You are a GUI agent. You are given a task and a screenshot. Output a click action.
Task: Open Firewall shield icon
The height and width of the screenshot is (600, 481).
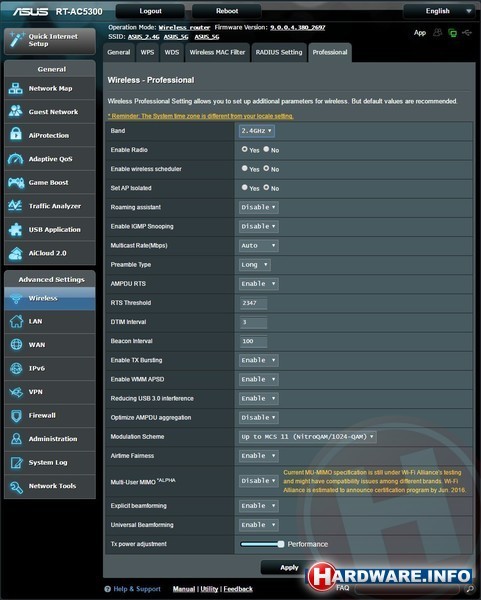click(x=16, y=416)
